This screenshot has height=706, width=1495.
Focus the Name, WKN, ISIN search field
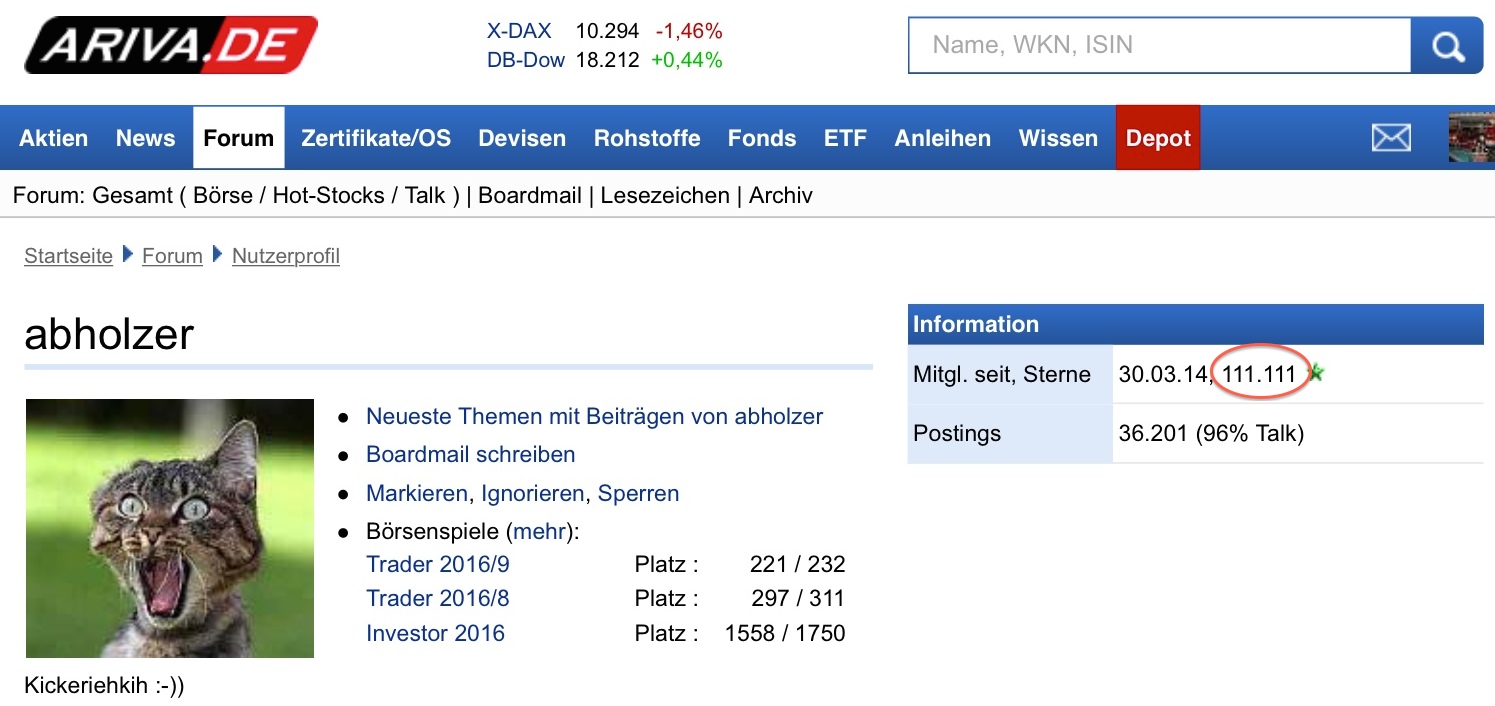click(x=1159, y=45)
